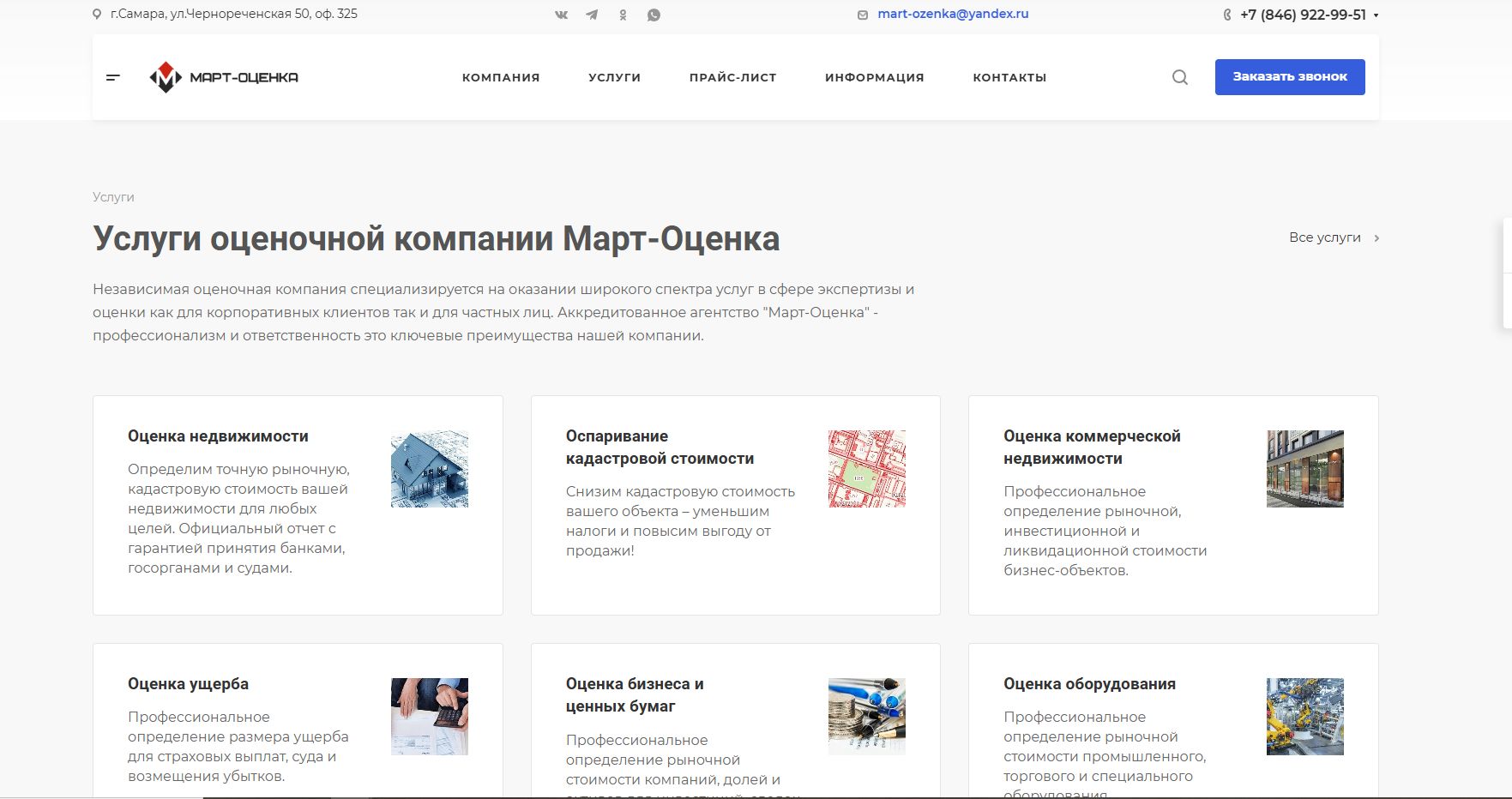Image resolution: width=1512 pixels, height=799 pixels.
Task: Open the Контакты menu item
Action: tap(1009, 77)
